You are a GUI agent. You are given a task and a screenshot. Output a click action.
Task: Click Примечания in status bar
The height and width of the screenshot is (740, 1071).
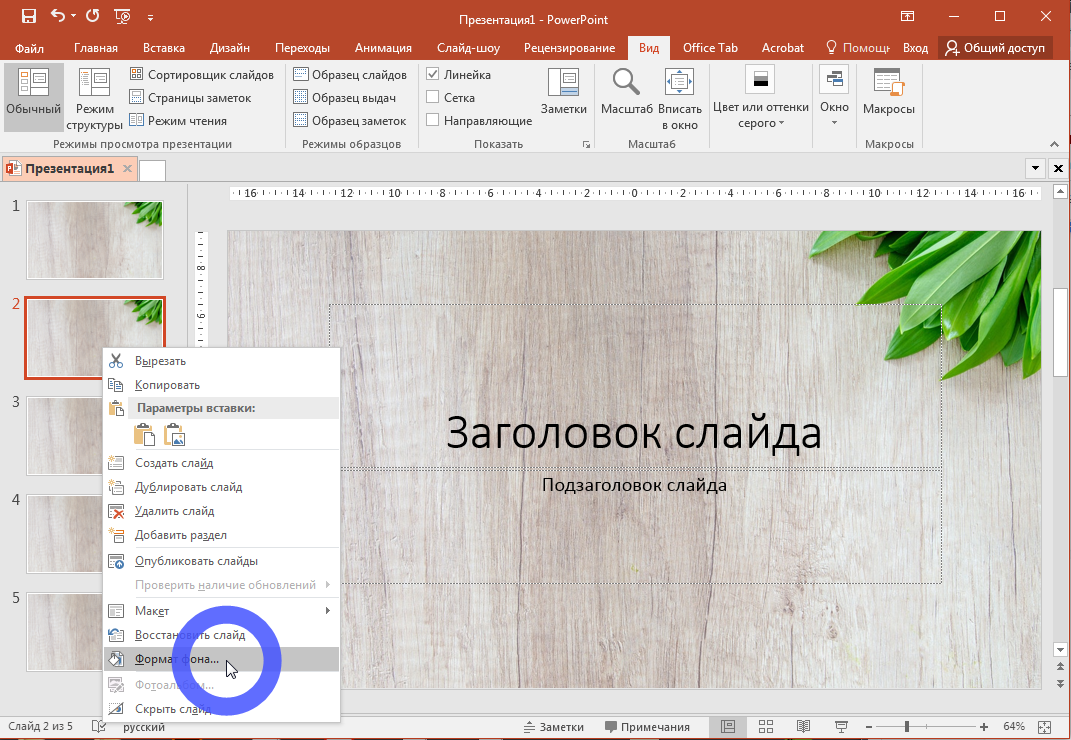coord(646,727)
